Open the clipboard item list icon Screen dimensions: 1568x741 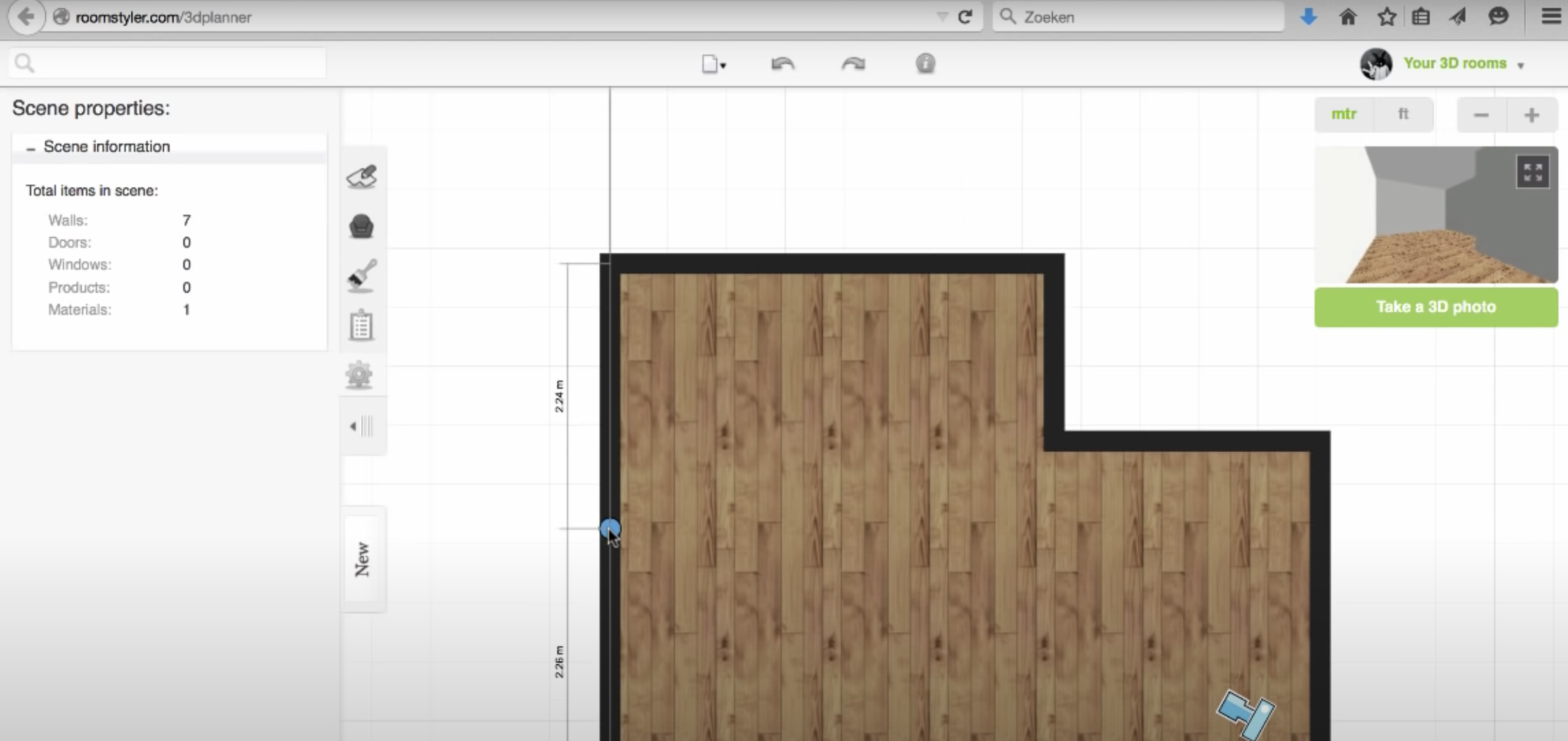(x=362, y=325)
